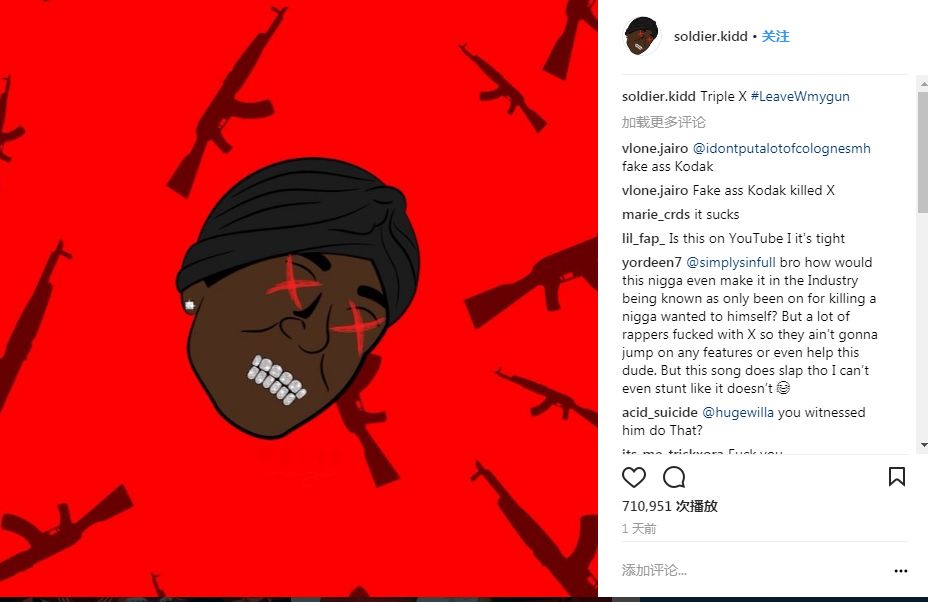Click the scrollbar up arrow in comments

tap(923, 85)
